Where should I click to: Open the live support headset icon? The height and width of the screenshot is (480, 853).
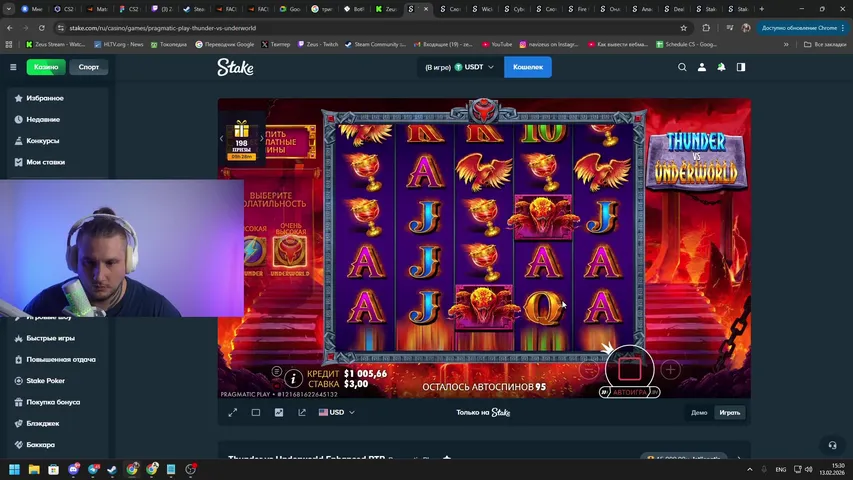(832, 445)
